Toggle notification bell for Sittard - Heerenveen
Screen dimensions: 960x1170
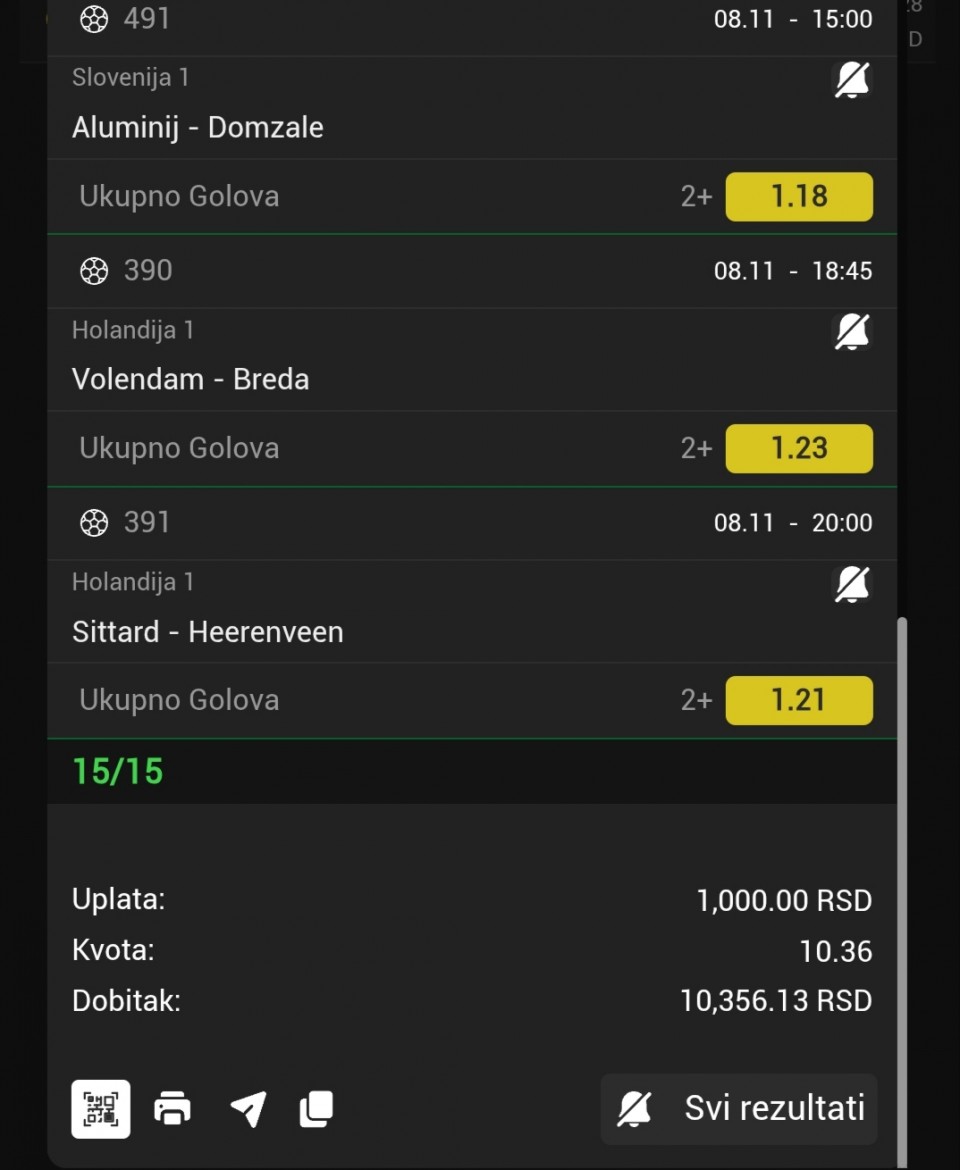click(x=852, y=584)
